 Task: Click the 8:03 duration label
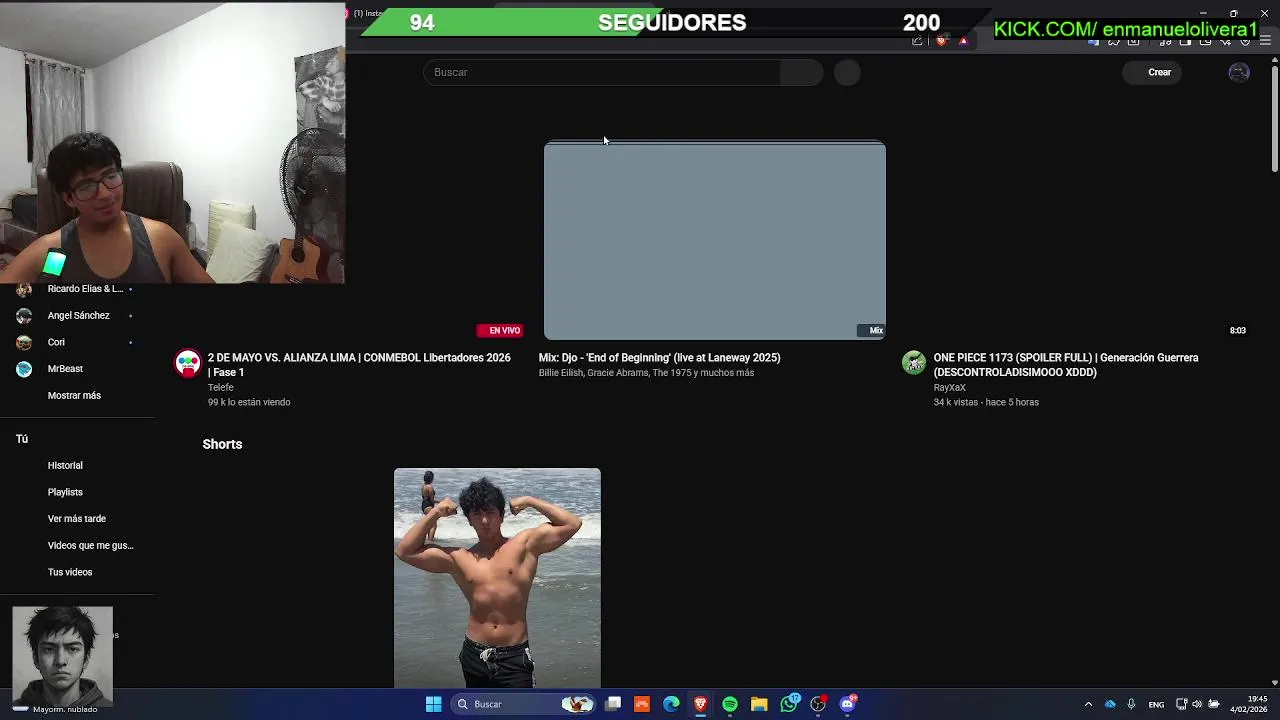tap(1238, 330)
